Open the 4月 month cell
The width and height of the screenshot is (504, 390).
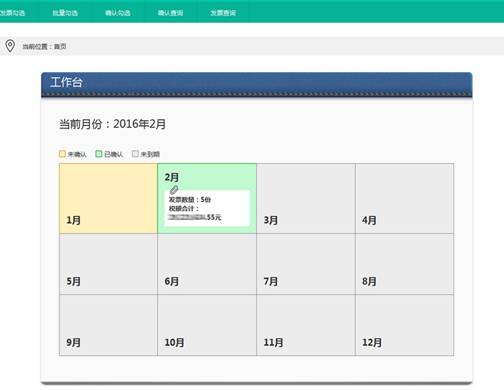pyautogui.click(x=405, y=198)
